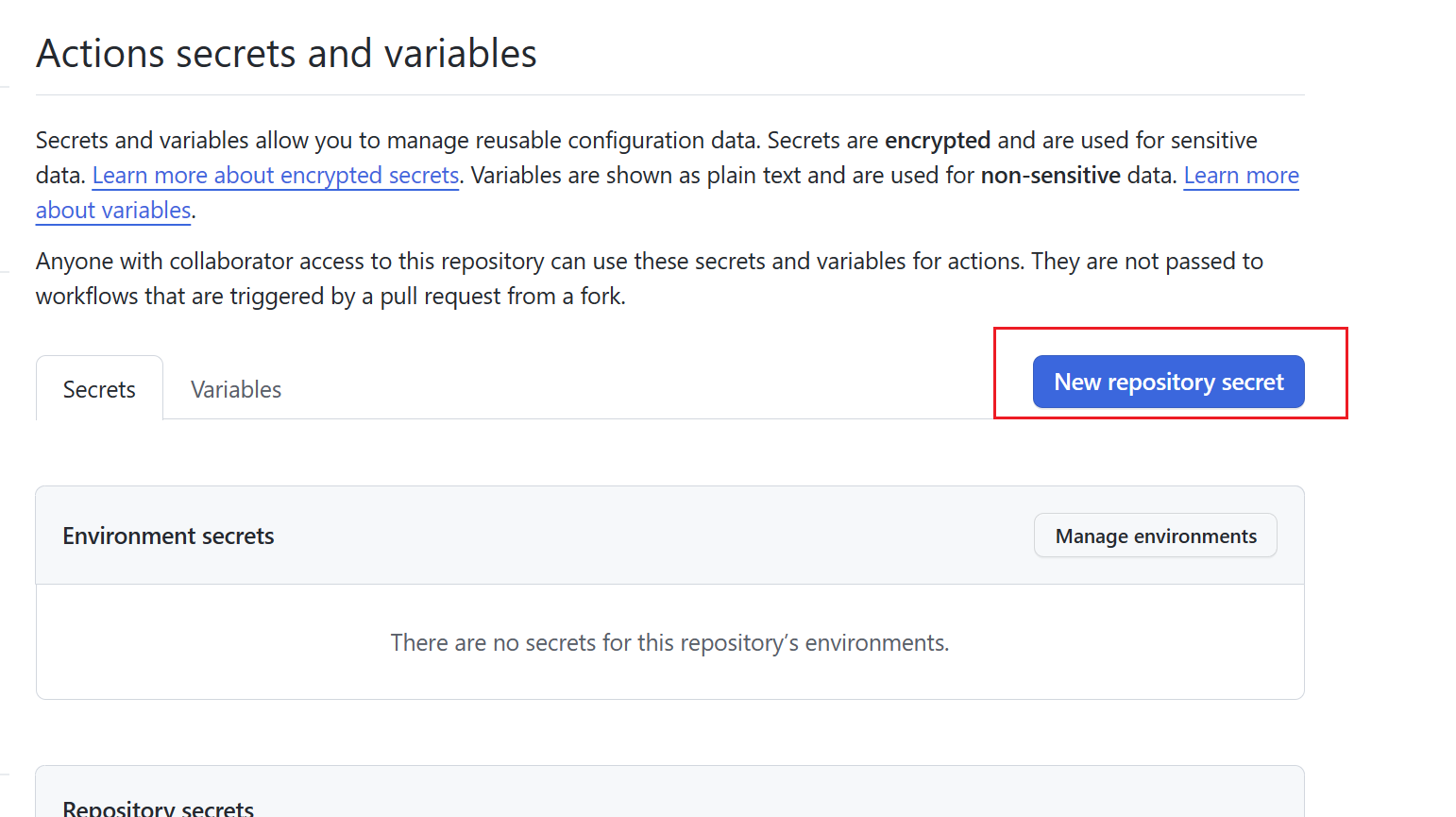Select the Secrets tab

click(x=99, y=390)
